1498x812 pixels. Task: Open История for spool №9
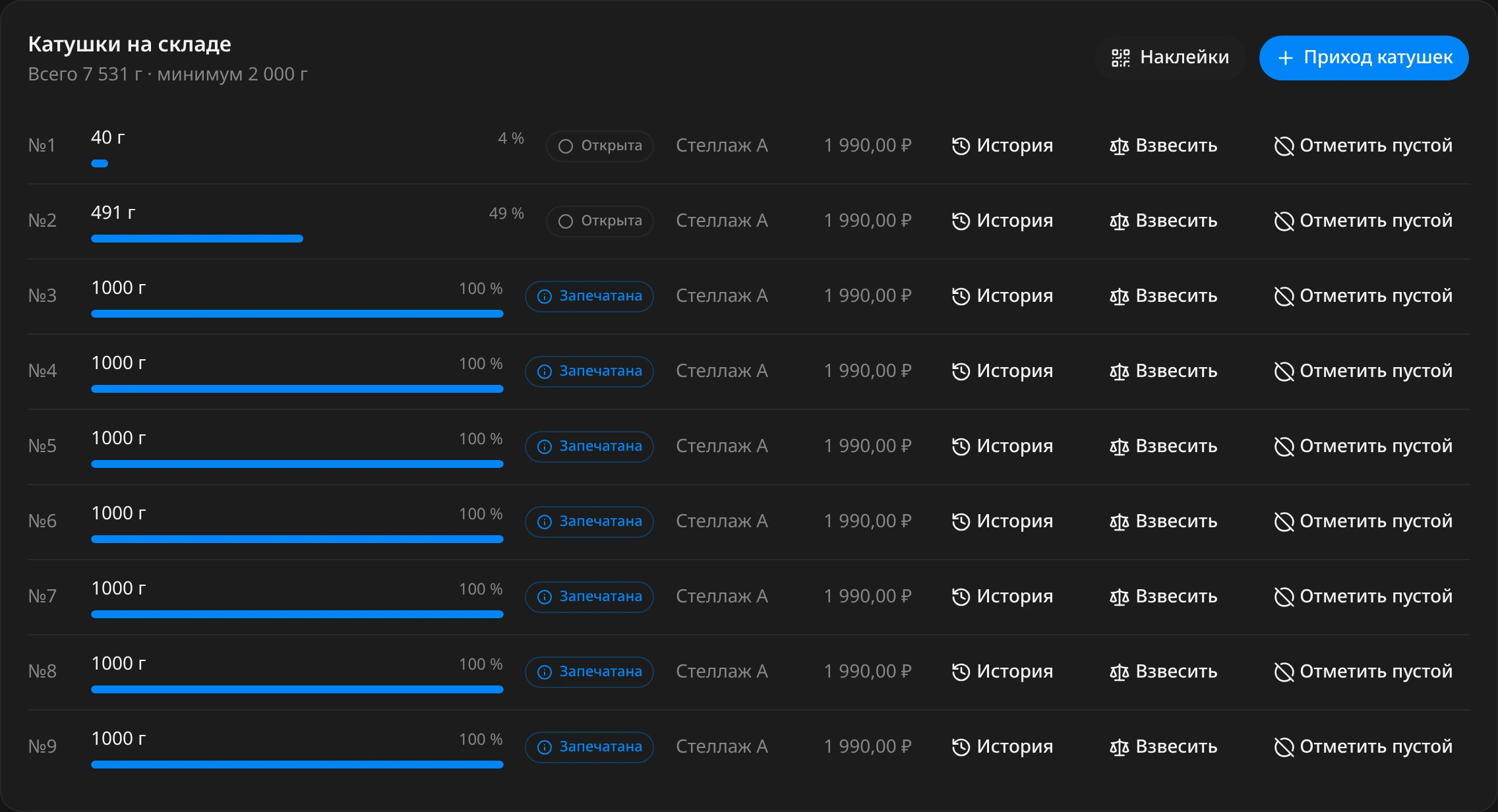(1002, 747)
